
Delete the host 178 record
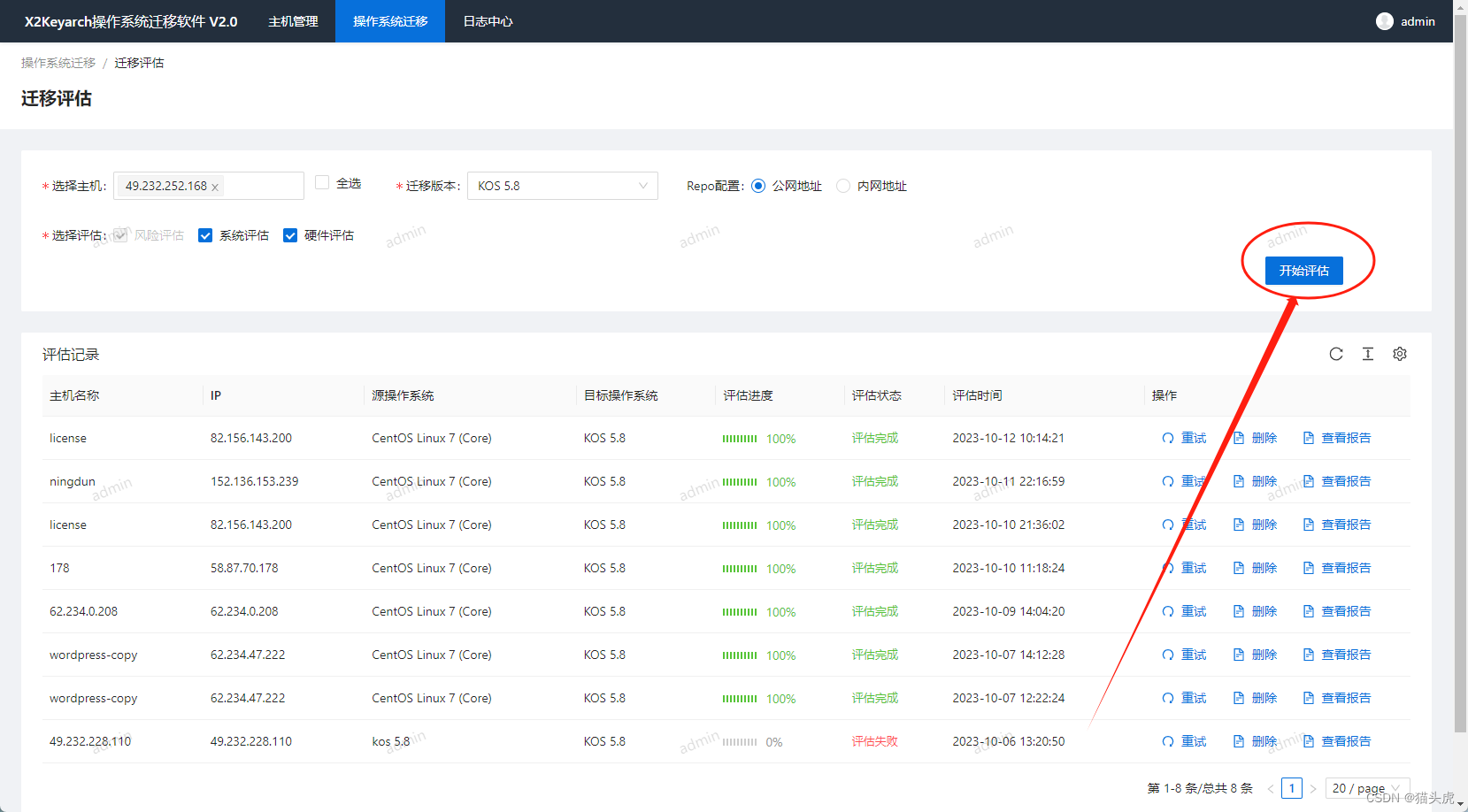point(1255,568)
